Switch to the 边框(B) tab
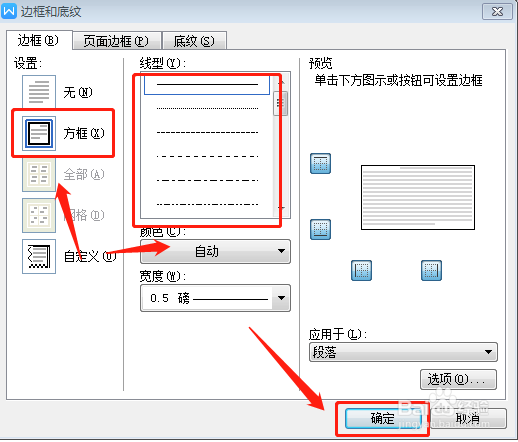The height and width of the screenshot is (442, 518). 39,41
